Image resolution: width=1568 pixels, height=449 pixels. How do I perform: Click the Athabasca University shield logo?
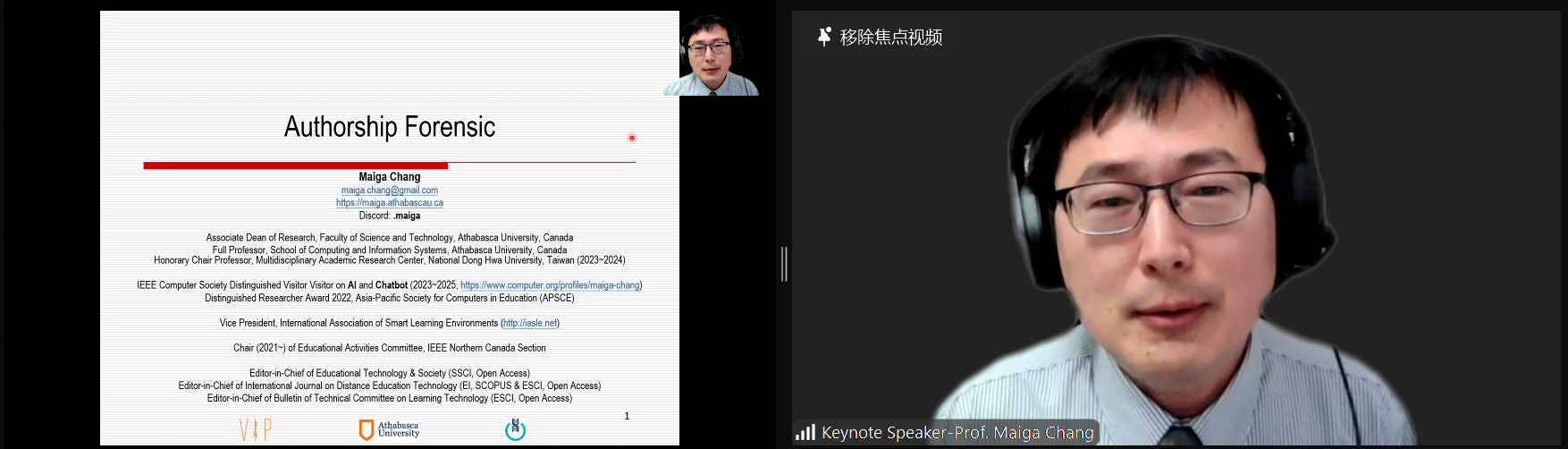[x=366, y=430]
